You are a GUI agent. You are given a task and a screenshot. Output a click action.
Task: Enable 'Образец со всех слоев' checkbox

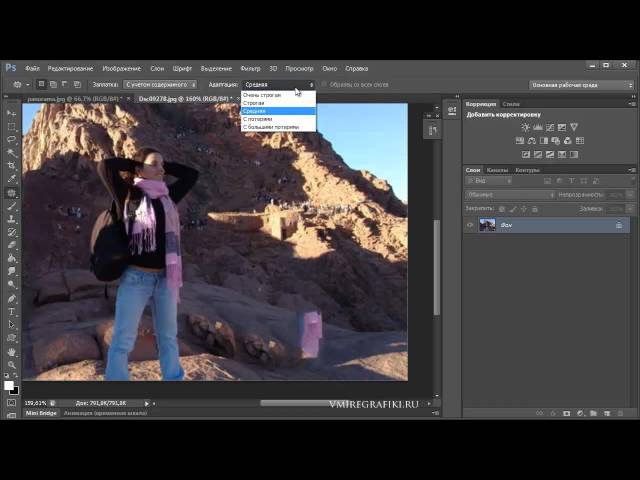point(324,84)
